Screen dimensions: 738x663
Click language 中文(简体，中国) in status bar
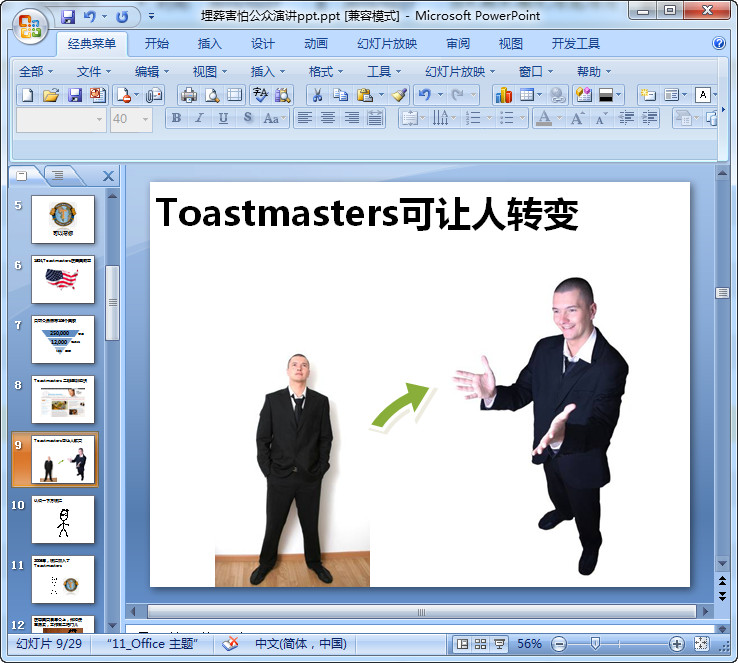click(300, 644)
